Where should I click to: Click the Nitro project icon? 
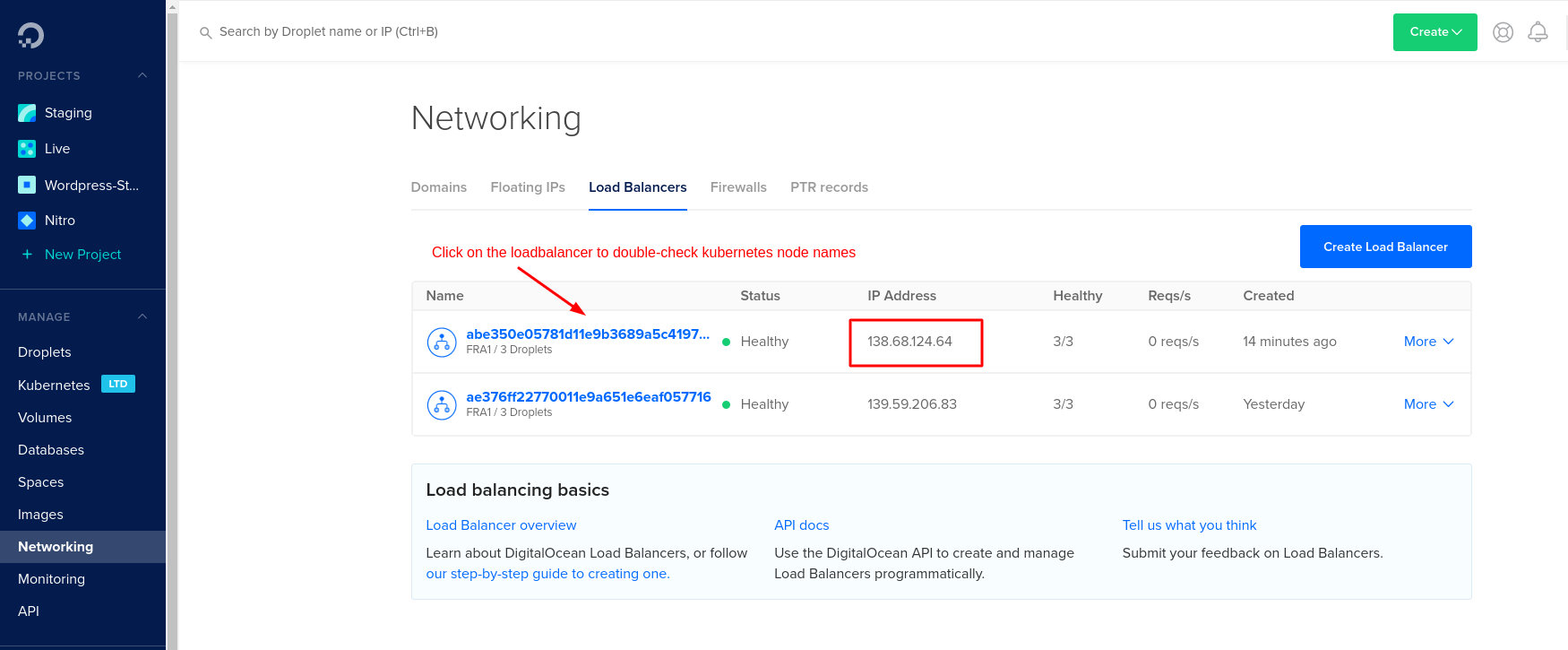tap(27, 221)
